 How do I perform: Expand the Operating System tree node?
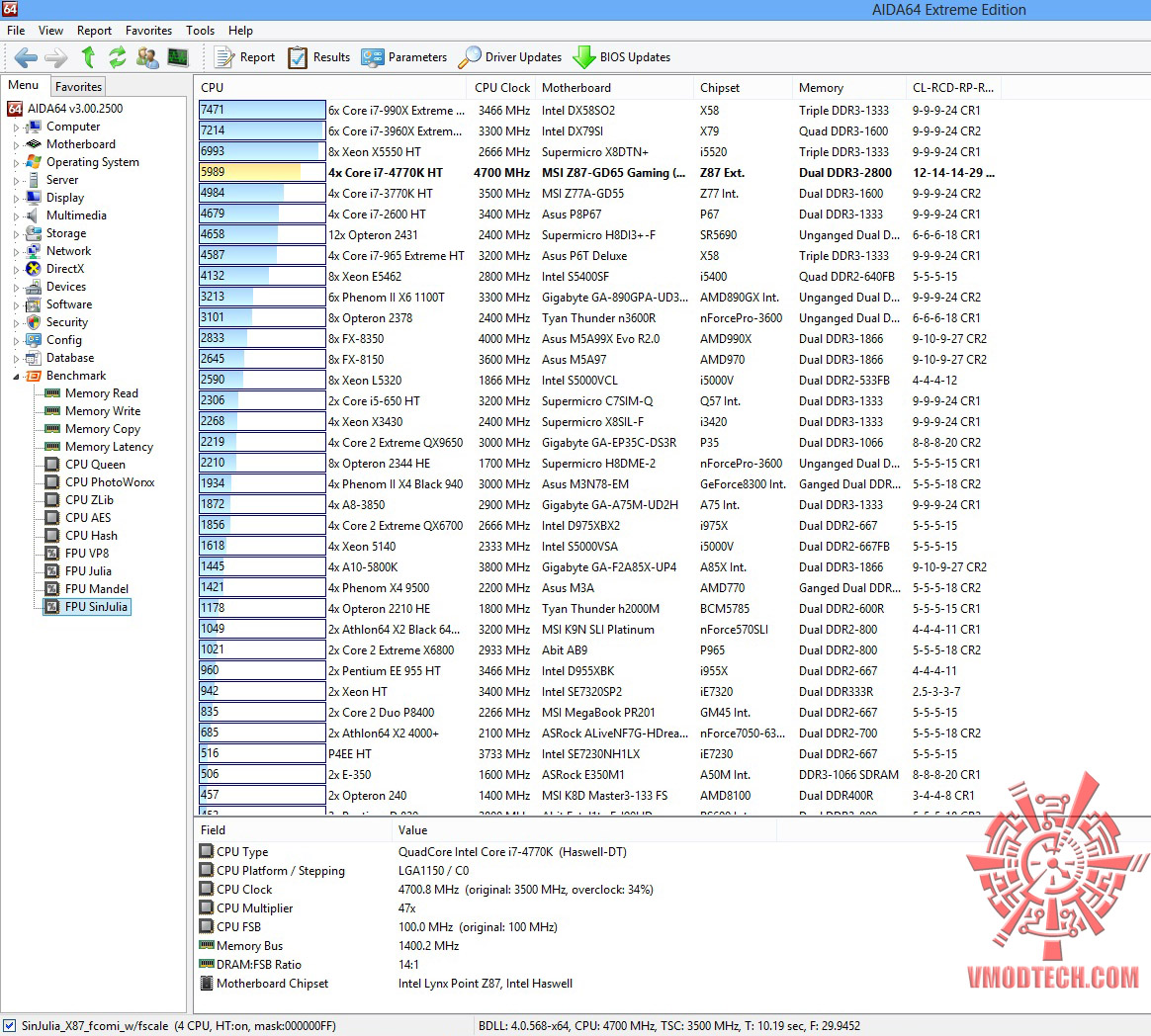[x=16, y=163]
